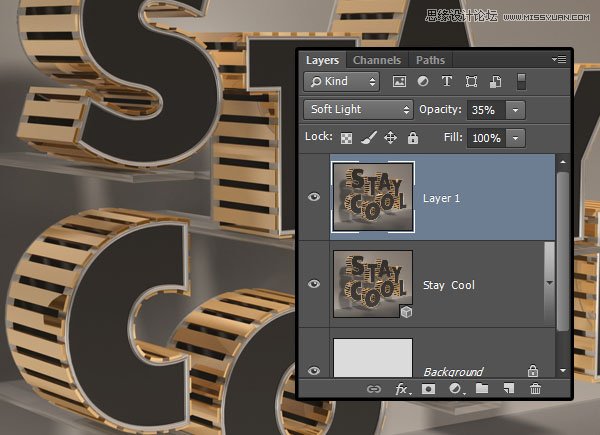This screenshot has width=600, height=435.
Task: Open Soft Light blend mode dropdown
Action: 358,110
